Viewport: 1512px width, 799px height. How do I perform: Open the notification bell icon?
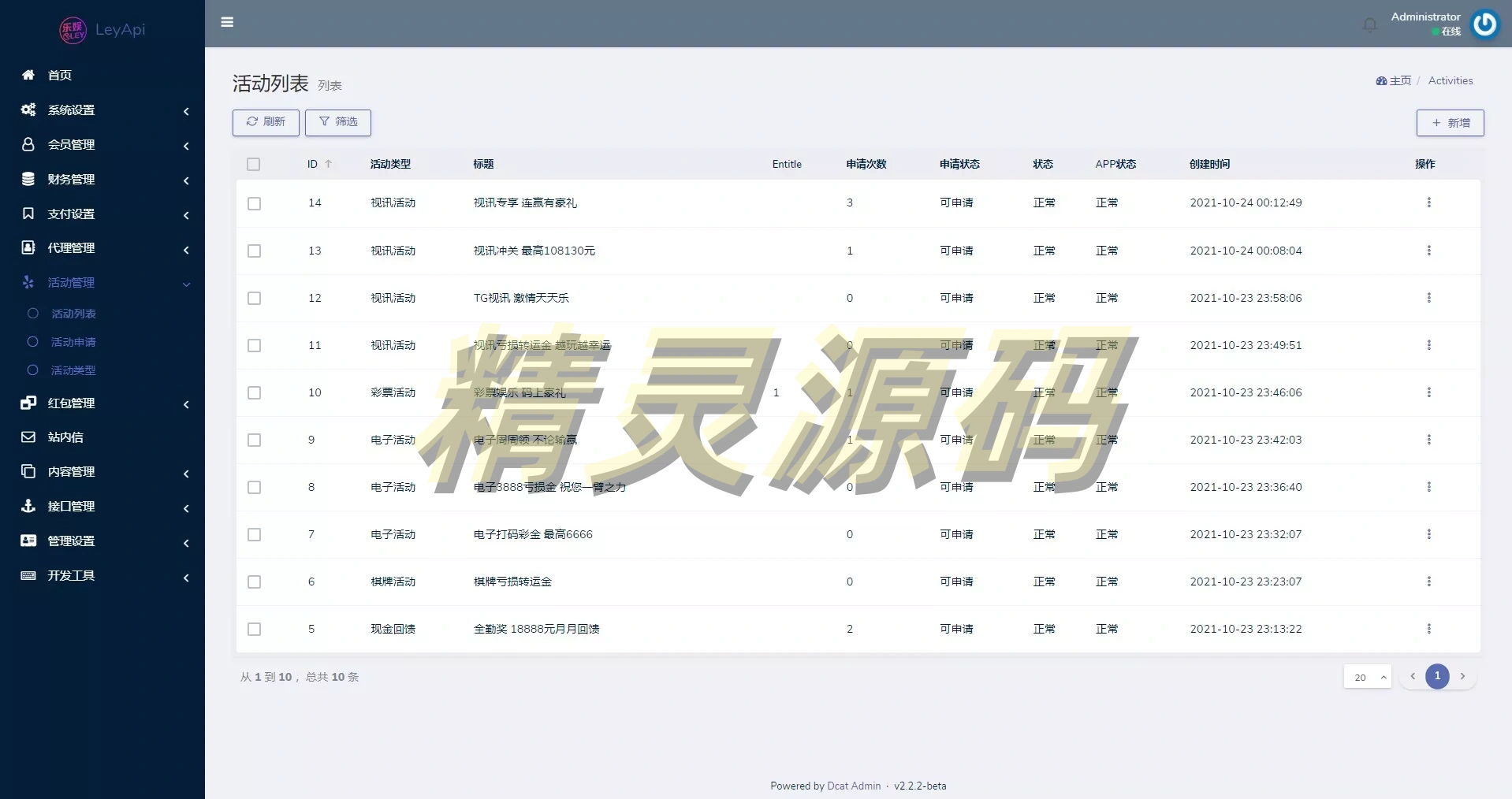[x=1370, y=24]
